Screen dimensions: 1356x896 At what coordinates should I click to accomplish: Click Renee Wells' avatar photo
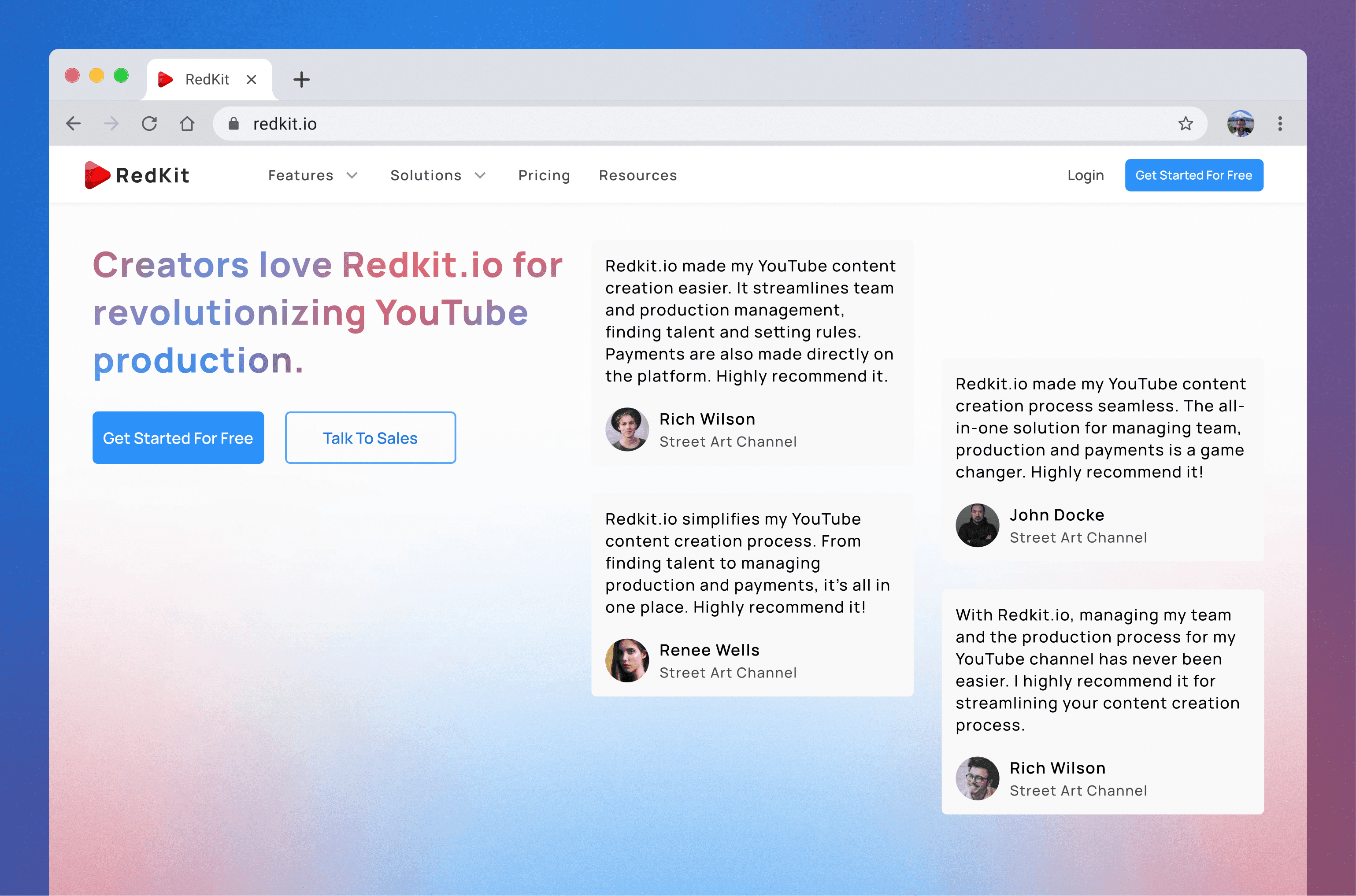pyautogui.click(x=627, y=661)
